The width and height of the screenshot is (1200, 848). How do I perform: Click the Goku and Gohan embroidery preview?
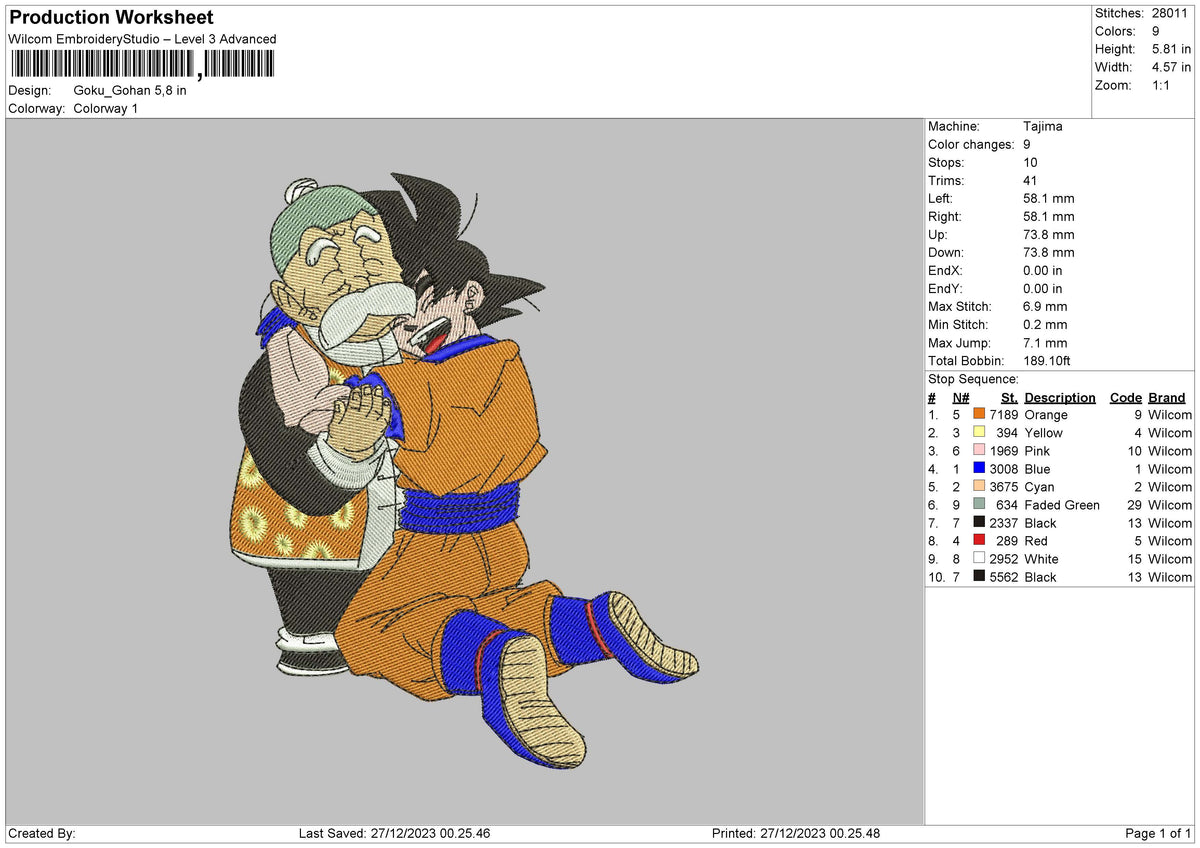pyautogui.click(x=463, y=470)
